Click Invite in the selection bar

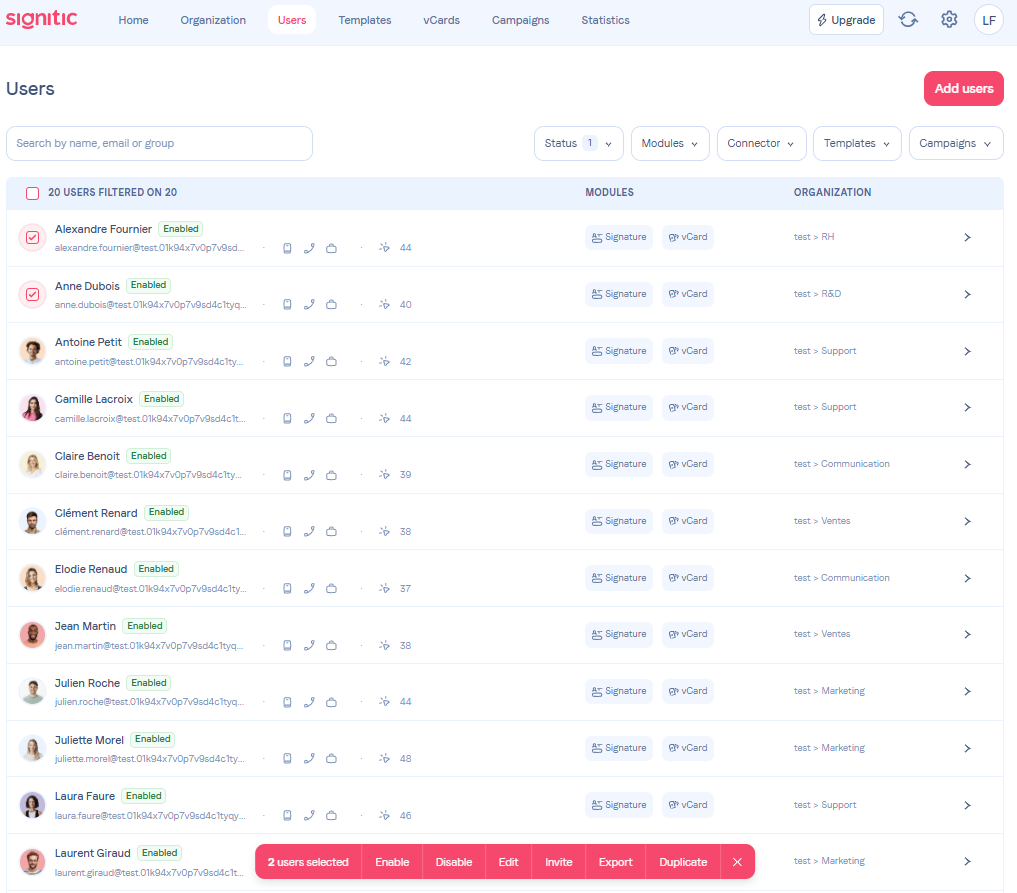[558, 862]
